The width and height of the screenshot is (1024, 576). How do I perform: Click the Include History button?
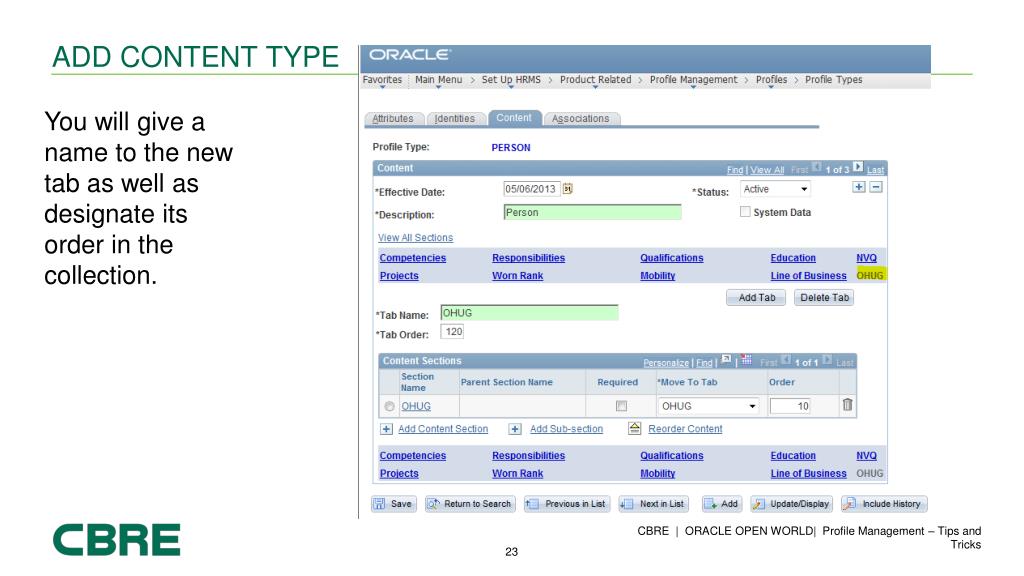[x=884, y=504]
